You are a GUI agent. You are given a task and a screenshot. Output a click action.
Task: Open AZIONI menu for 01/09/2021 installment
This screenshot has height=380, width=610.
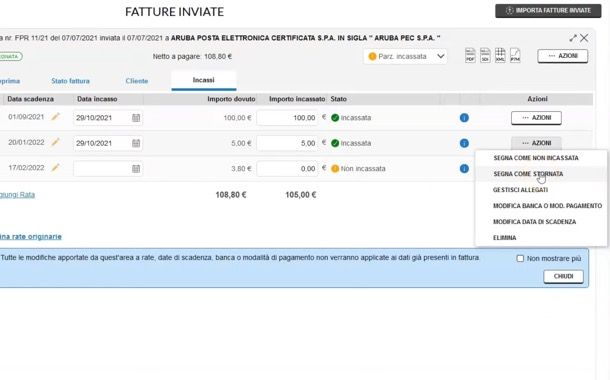(536, 118)
